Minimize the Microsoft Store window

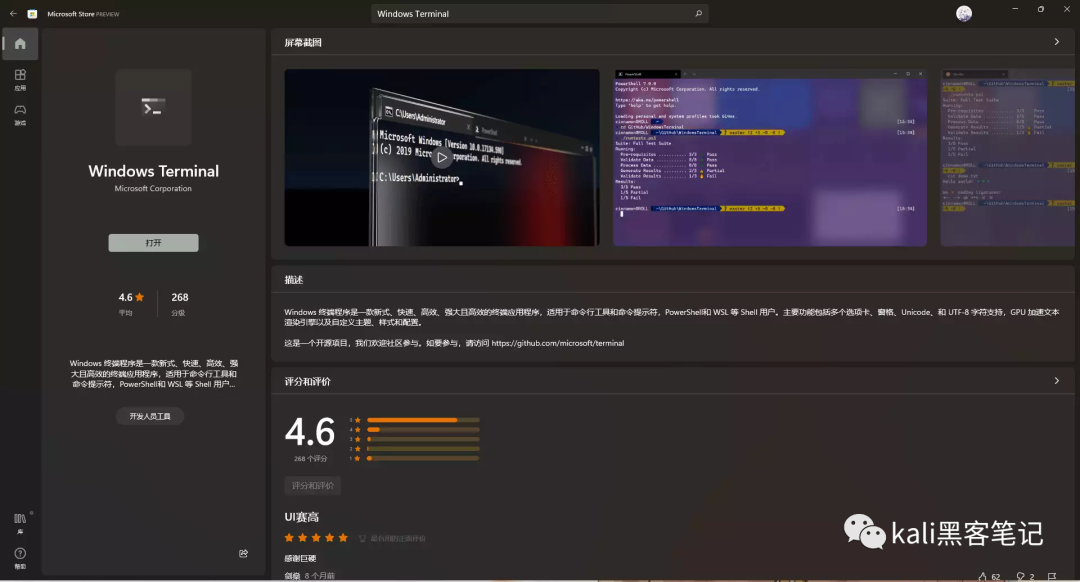1015,9
